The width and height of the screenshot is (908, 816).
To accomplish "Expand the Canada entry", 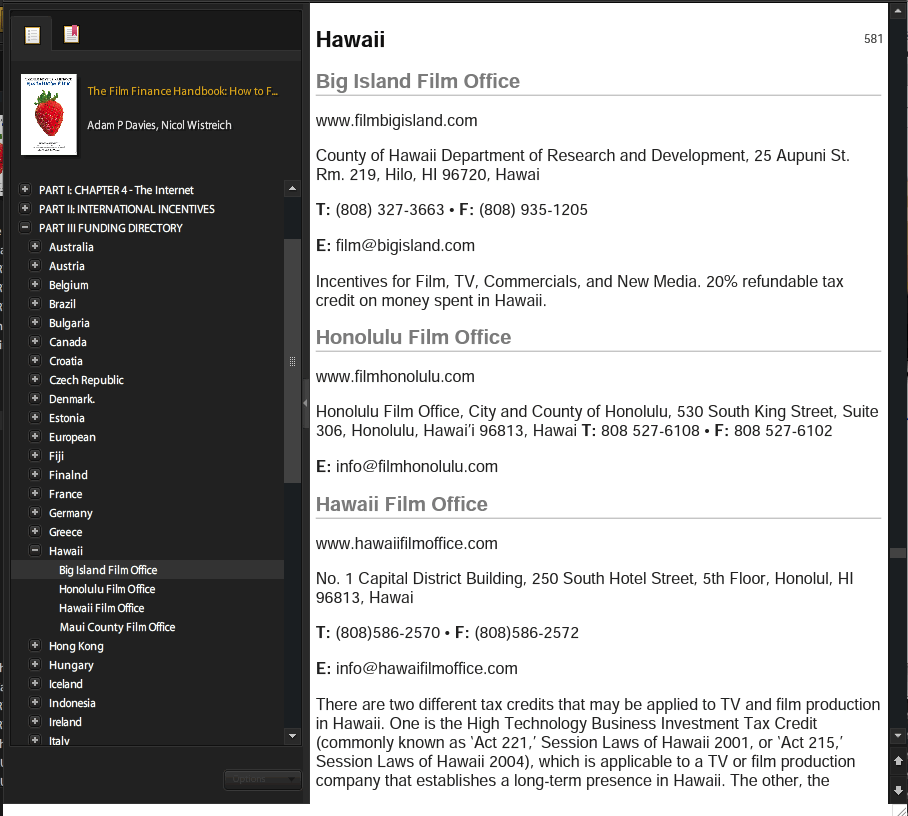I will [35, 342].
